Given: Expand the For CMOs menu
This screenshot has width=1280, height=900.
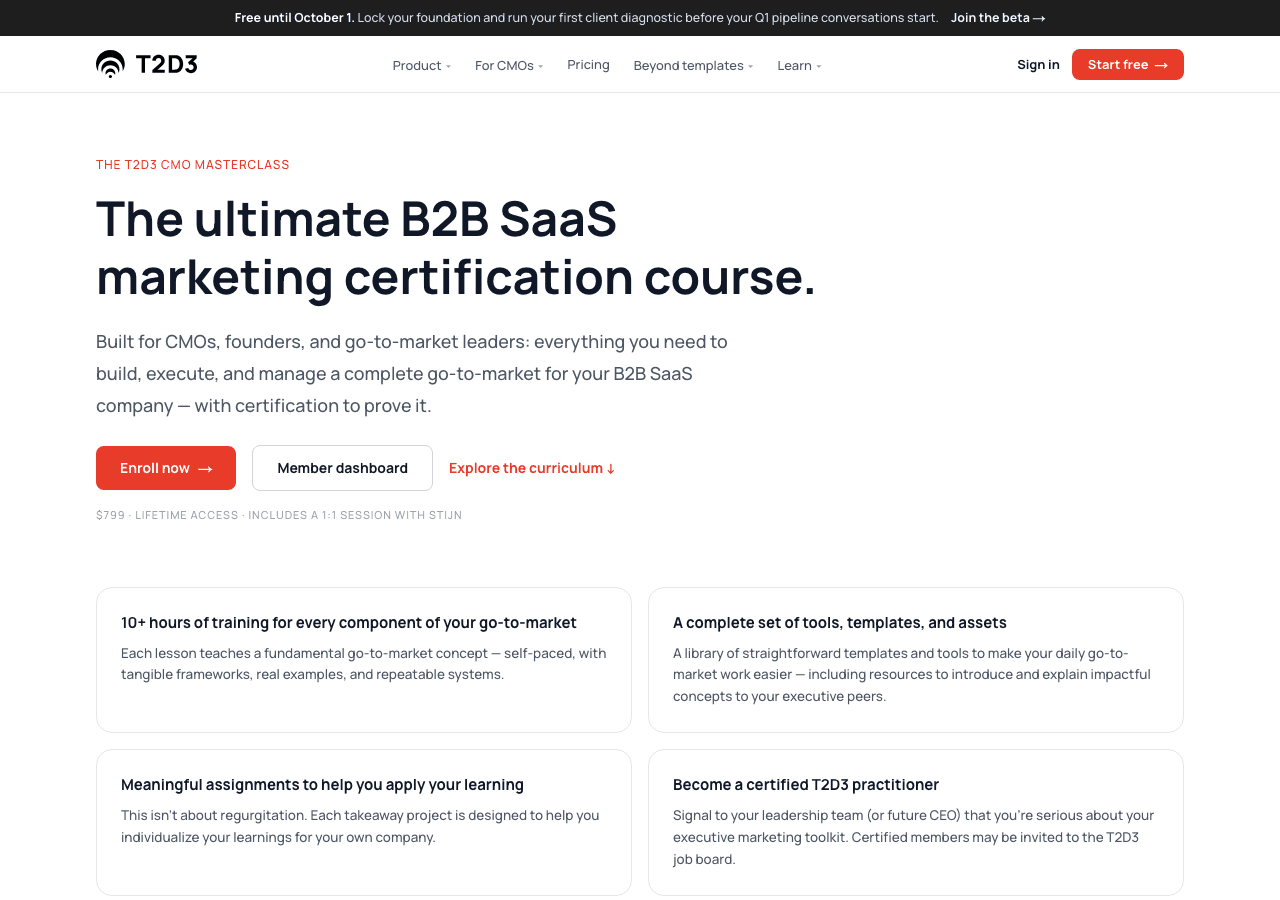Looking at the screenshot, I should click(509, 65).
